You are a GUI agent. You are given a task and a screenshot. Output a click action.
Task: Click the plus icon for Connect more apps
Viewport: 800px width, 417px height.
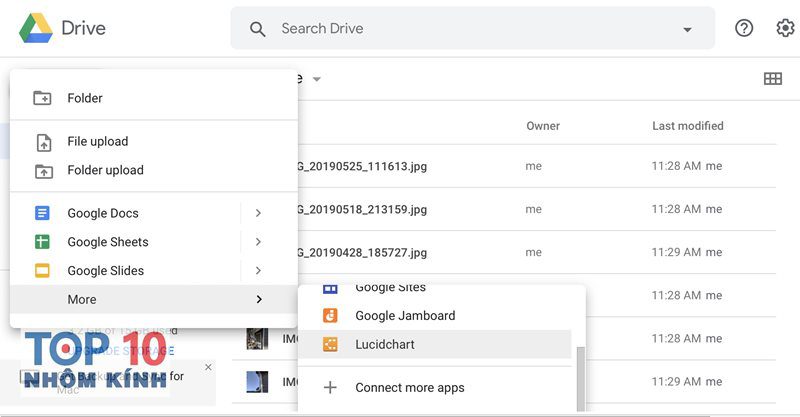pyautogui.click(x=330, y=387)
